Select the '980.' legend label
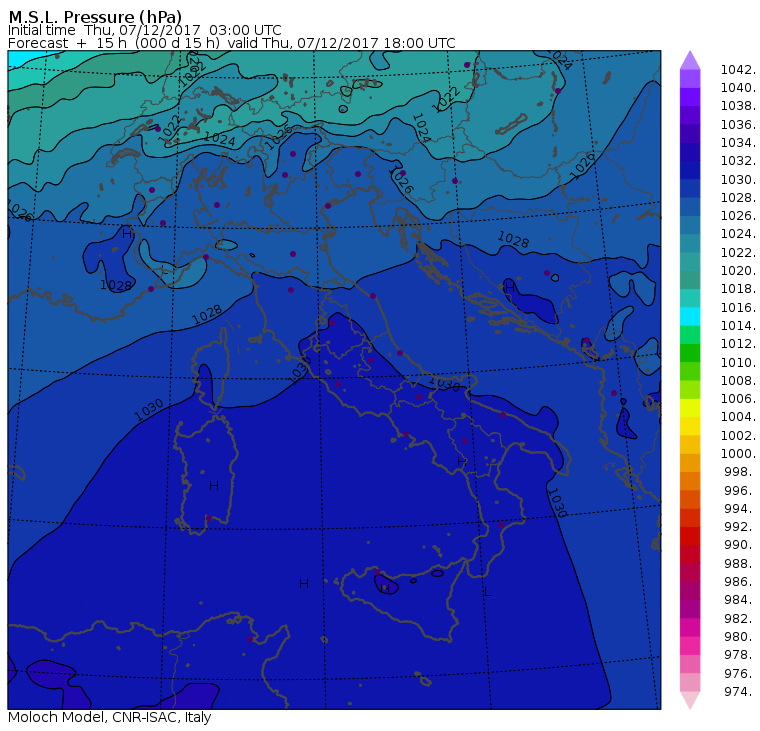Screen dimensions: 760x731 point(740,636)
